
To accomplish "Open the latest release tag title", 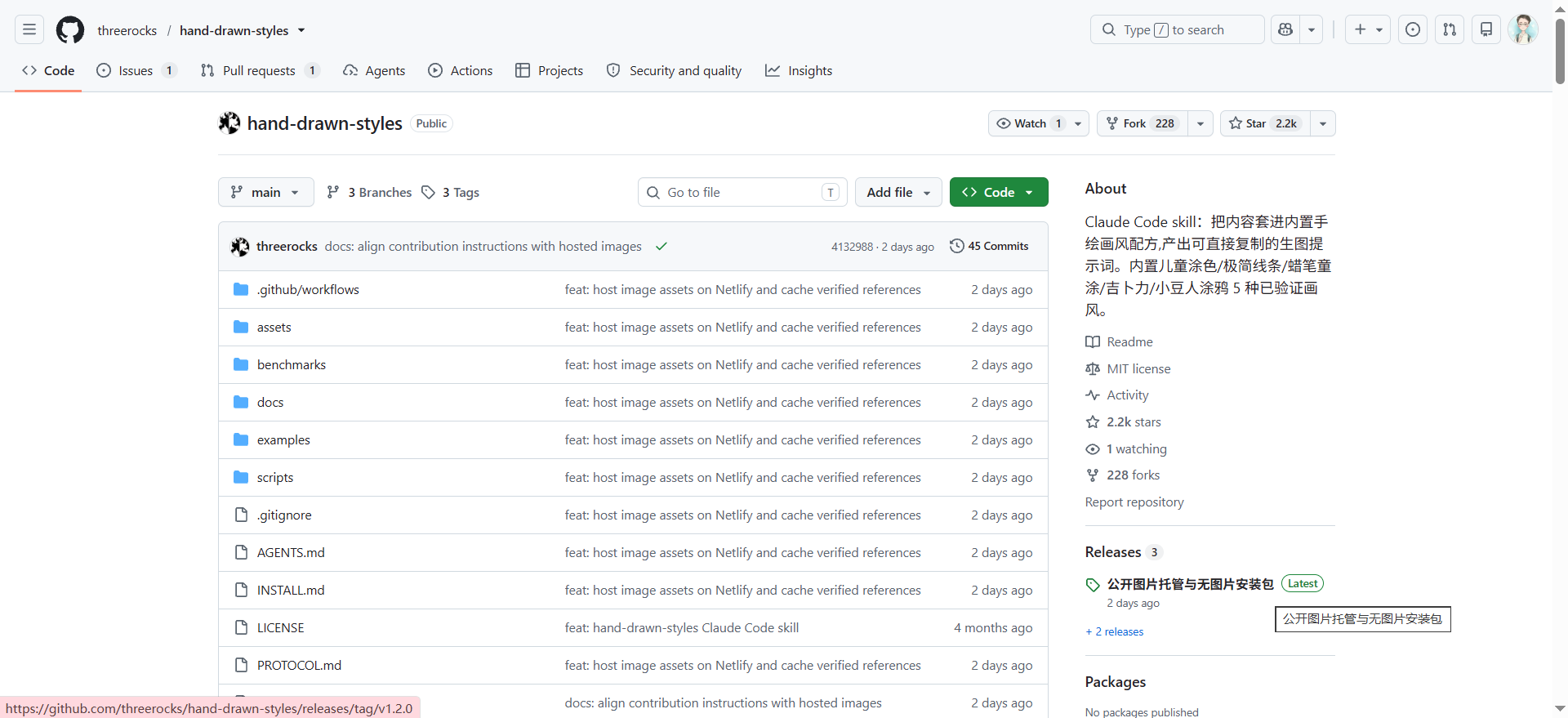I will coord(1190,583).
